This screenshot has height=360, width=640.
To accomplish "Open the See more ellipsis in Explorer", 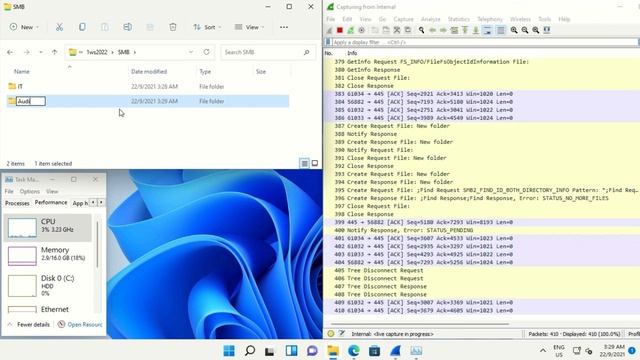I will [284, 27].
